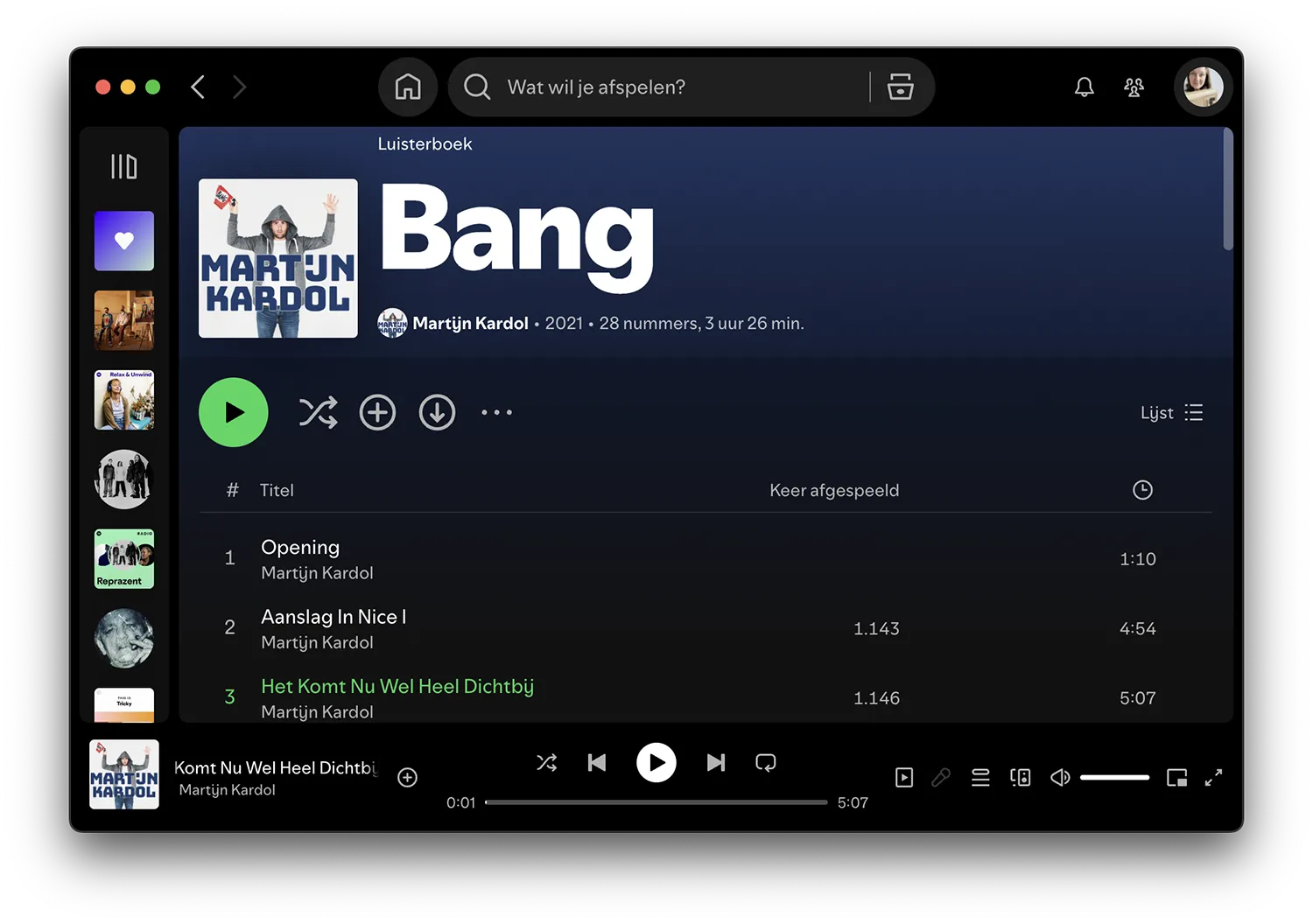Click the microphone lyrics icon
1313x924 pixels.
click(x=941, y=777)
